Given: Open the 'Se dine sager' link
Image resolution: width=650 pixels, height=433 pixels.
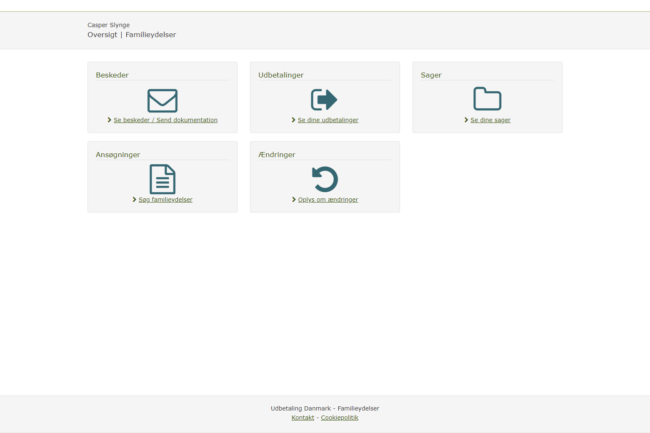Looking at the screenshot, I should click(x=490, y=120).
